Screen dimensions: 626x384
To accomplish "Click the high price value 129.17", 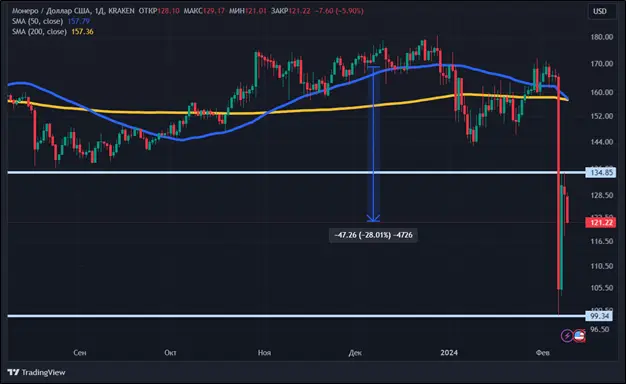I will (214, 11).
